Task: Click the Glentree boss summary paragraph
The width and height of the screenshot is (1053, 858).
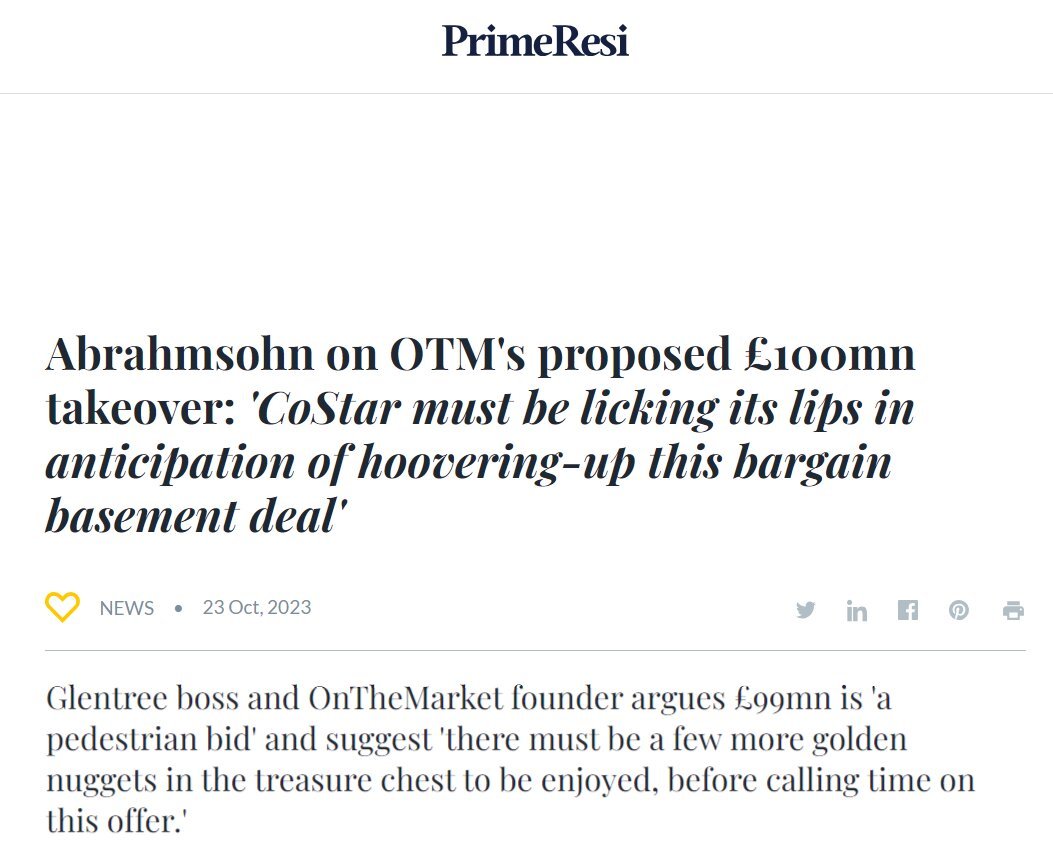Action: [510, 759]
